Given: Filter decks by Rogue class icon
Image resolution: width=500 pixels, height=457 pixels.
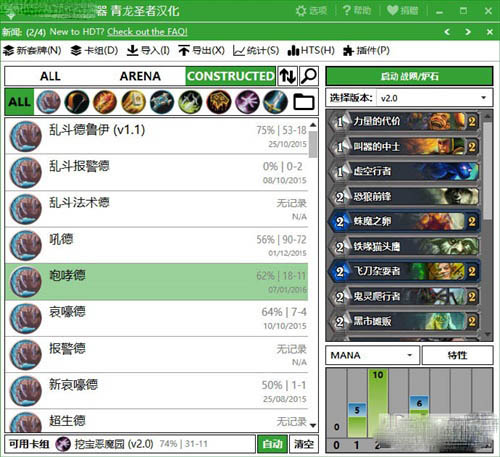Looking at the screenshot, I should pyautogui.click(x=190, y=102).
